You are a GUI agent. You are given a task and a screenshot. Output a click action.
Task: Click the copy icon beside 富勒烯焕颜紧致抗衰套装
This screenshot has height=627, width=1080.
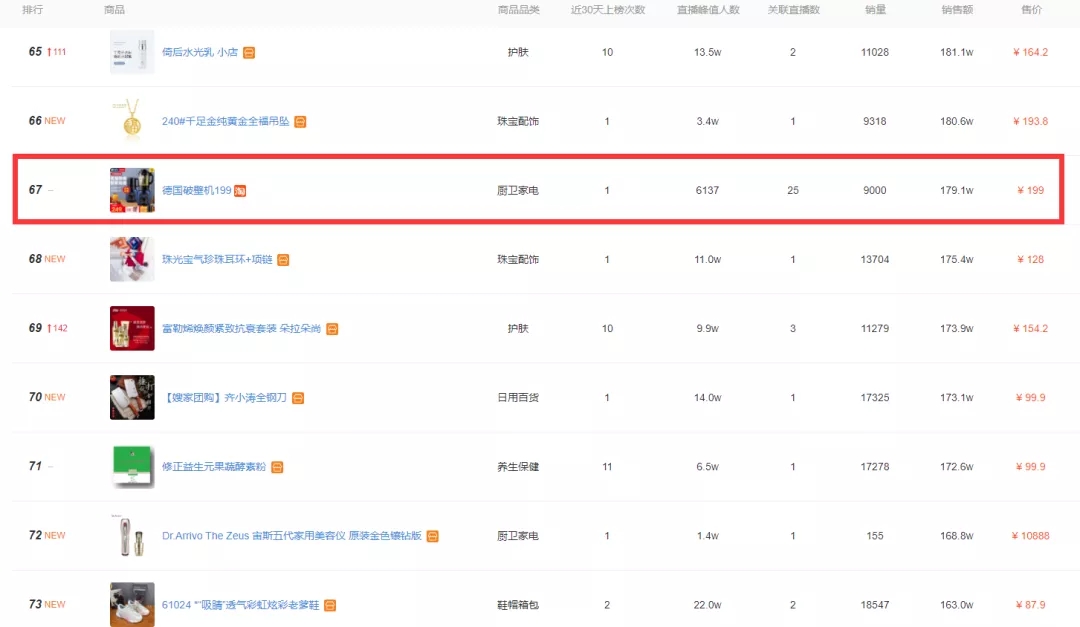[x=331, y=328]
